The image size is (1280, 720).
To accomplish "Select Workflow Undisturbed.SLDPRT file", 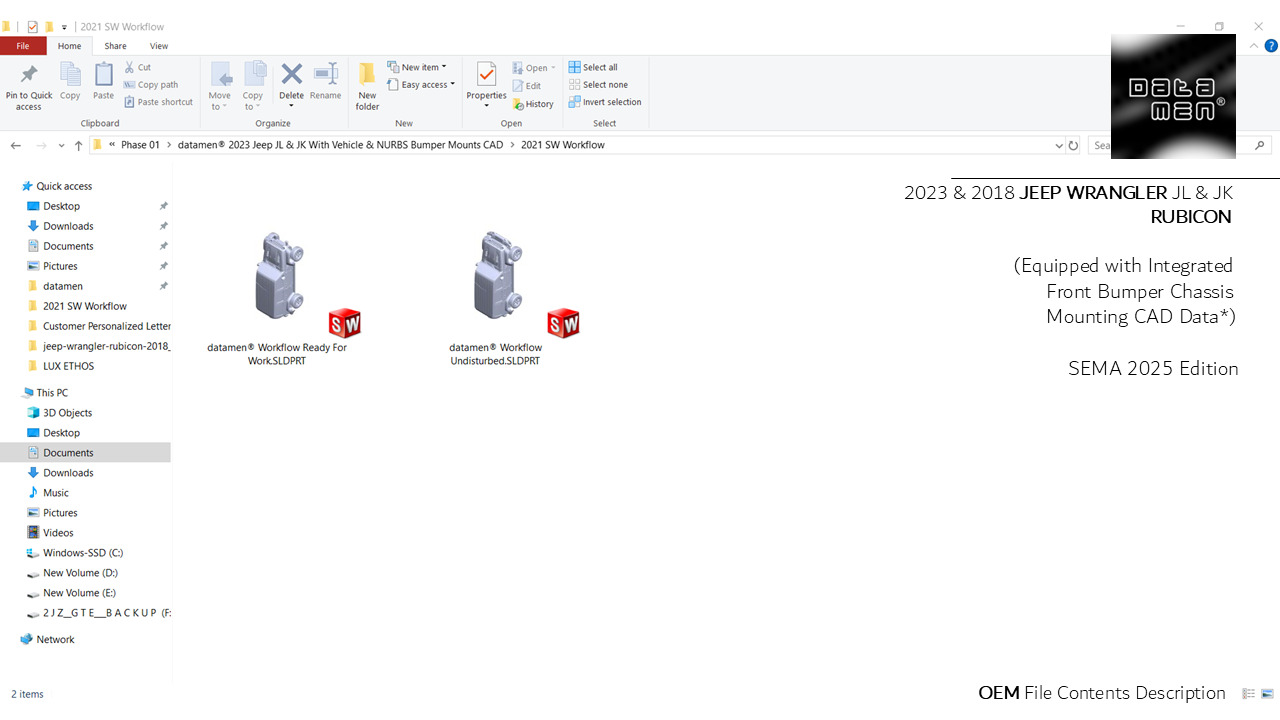I will pos(496,298).
